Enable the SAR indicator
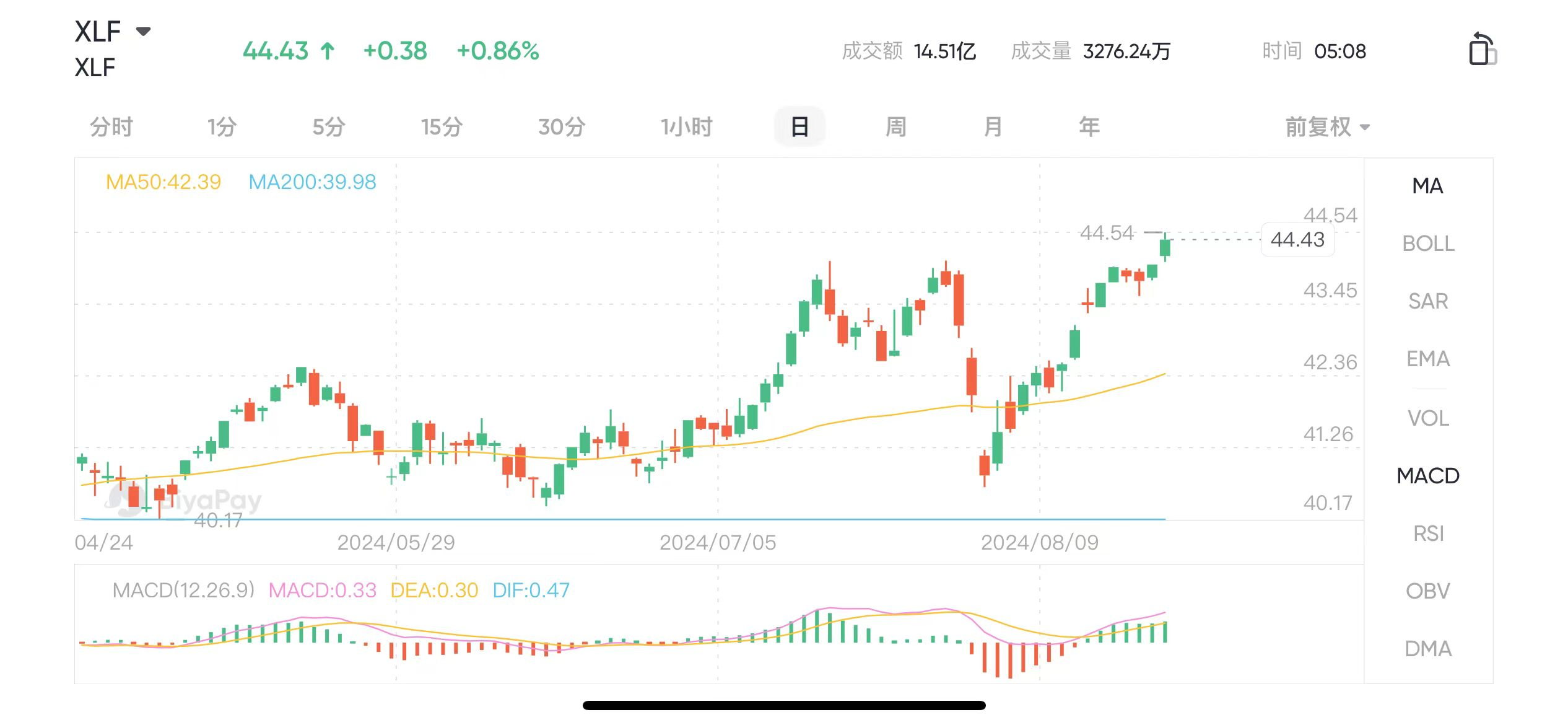Image resolution: width=1568 pixels, height=725 pixels. coord(1428,301)
